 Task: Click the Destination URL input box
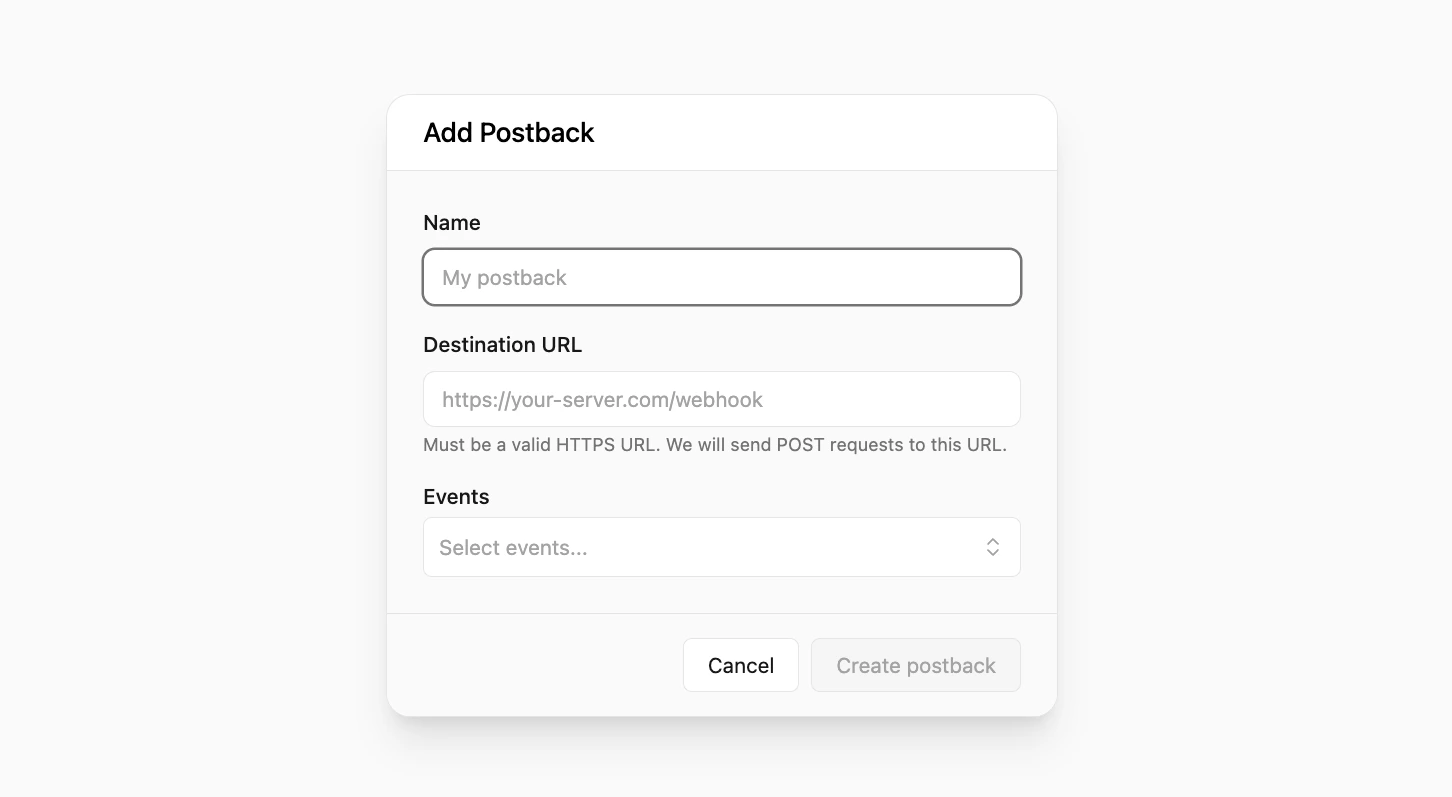[x=721, y=399]
